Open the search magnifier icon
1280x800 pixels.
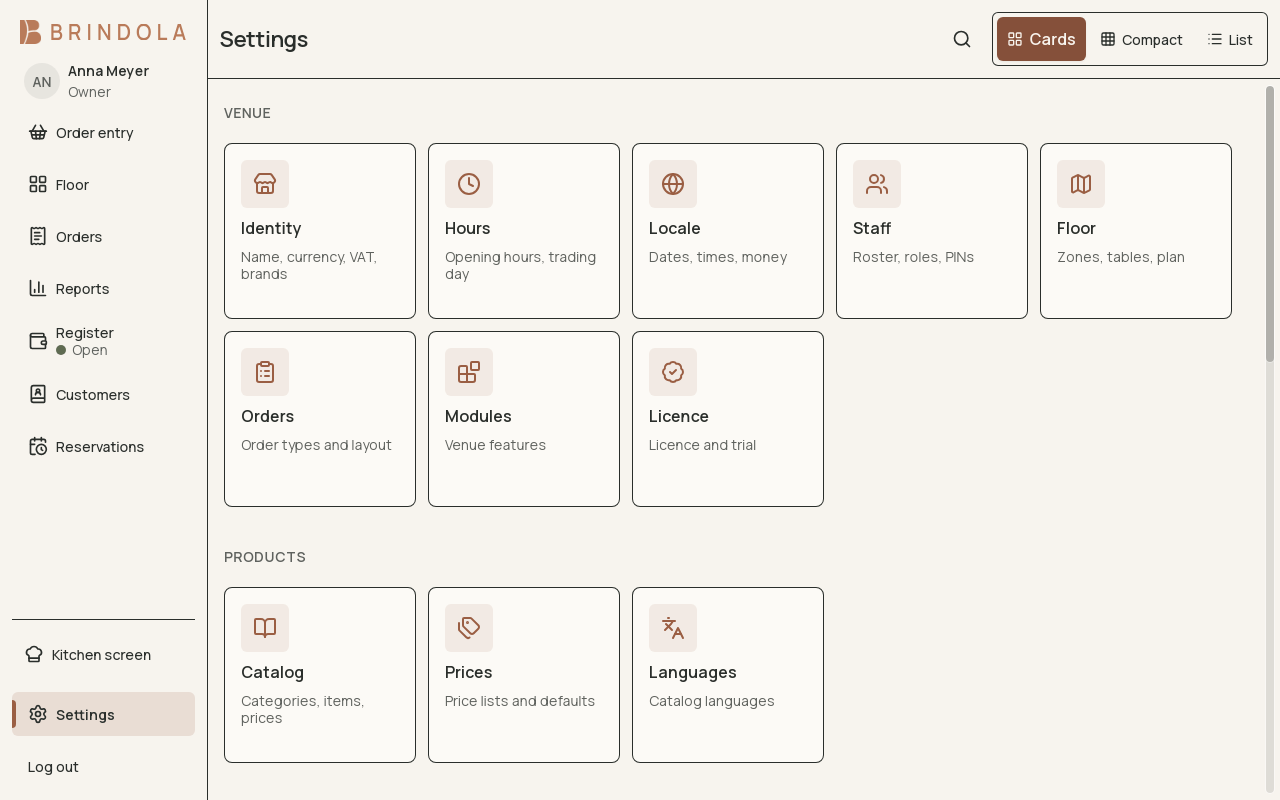tap(962, 39)
